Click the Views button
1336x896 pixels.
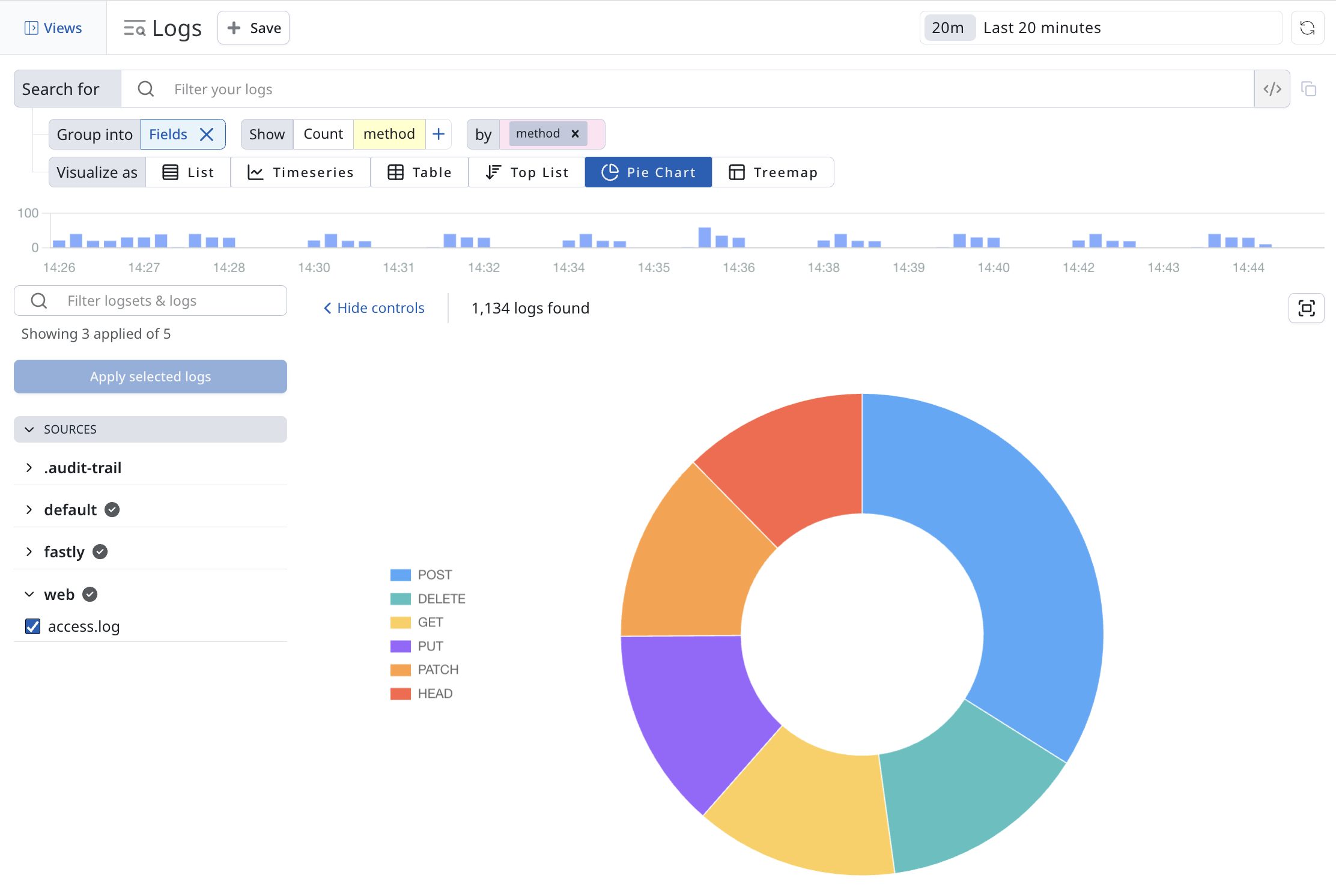(x=53, y=28)
